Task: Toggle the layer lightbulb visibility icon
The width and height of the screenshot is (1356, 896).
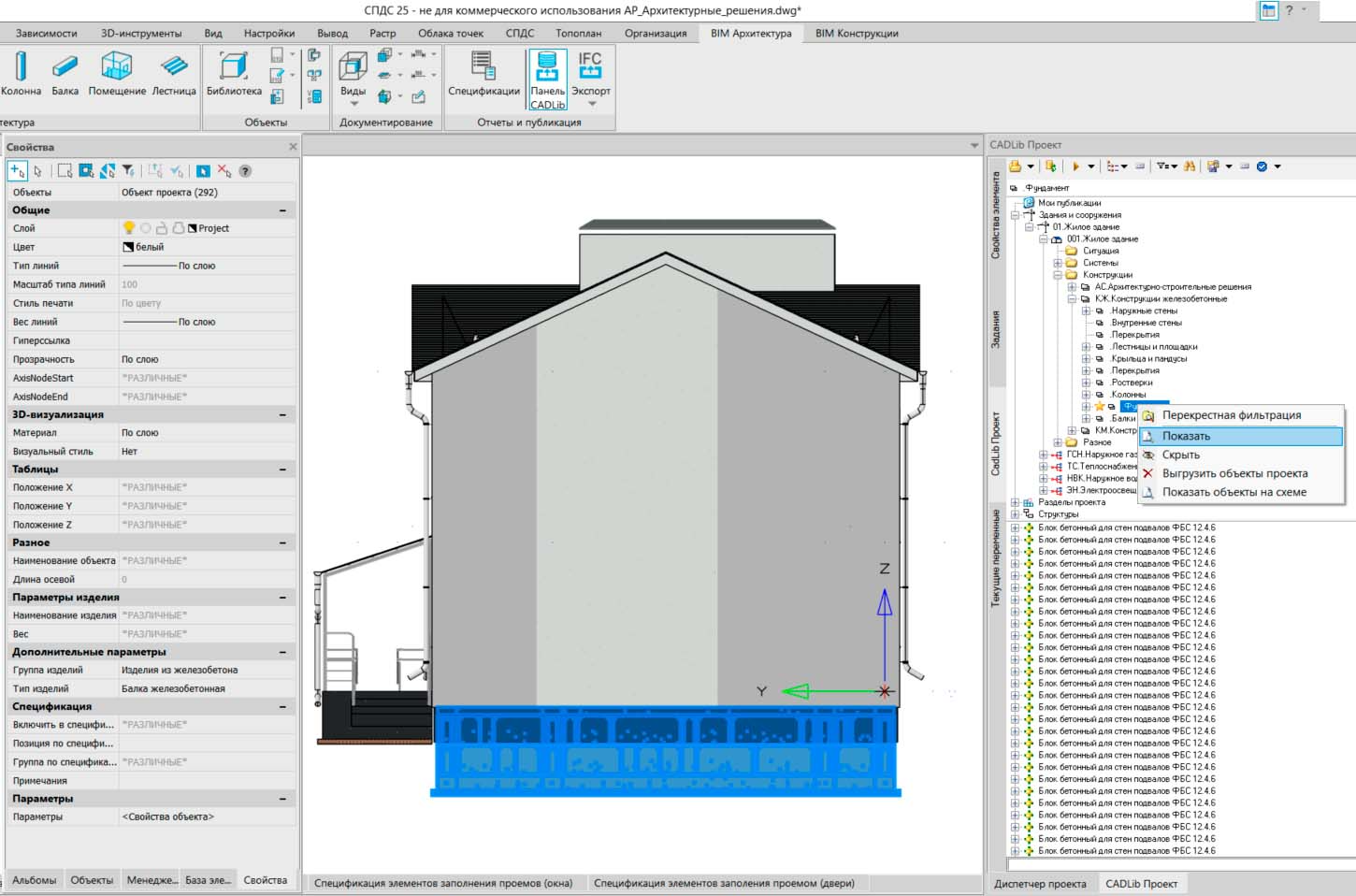Action: coord(129,228)
